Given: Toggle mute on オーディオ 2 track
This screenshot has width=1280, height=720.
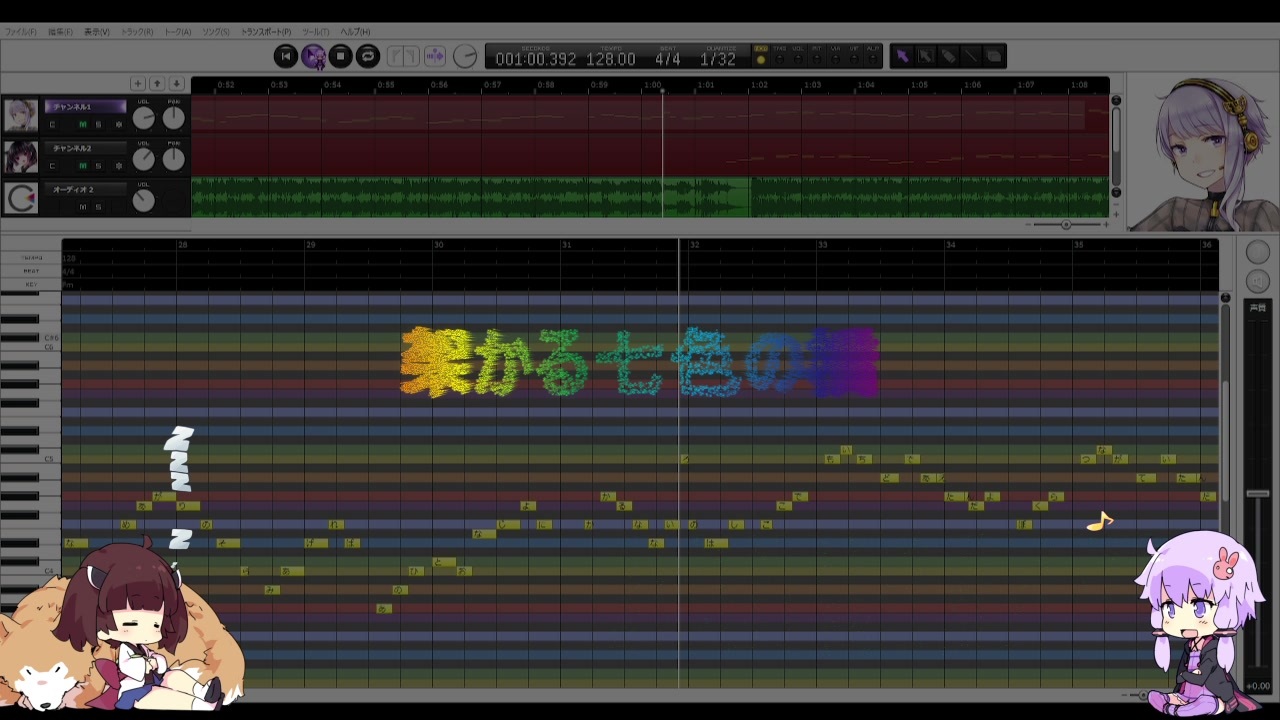Looking at the screenshot, I should coord(83,207).
